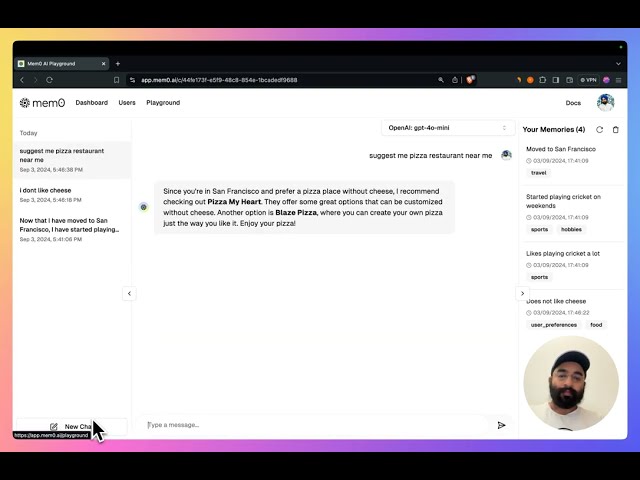Click the browser forward arrow
This screenshot has width=640, height=480.
tap(36, 80)
